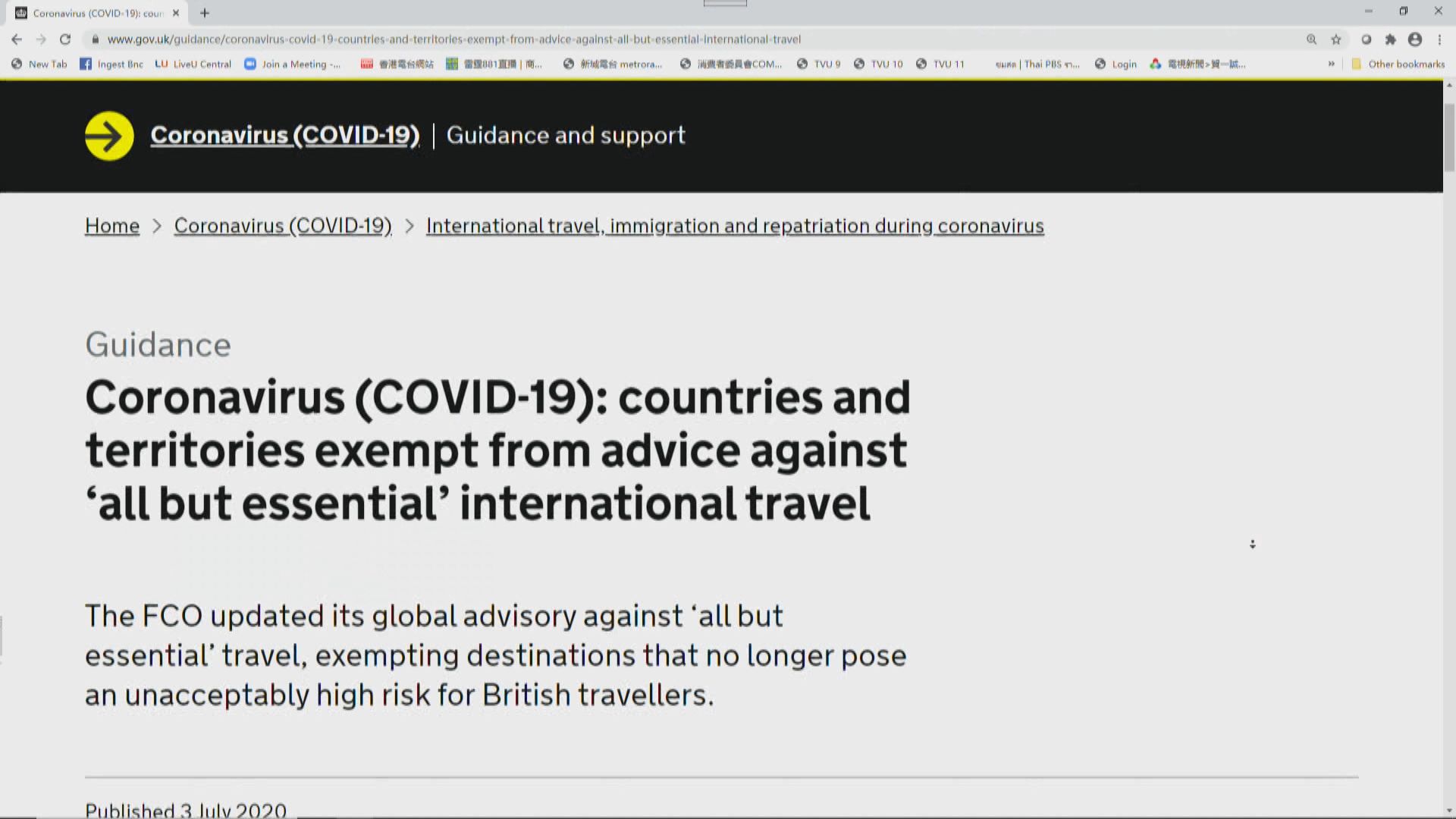
Task: Open the Home breadcrumb link
Action: 112,226
